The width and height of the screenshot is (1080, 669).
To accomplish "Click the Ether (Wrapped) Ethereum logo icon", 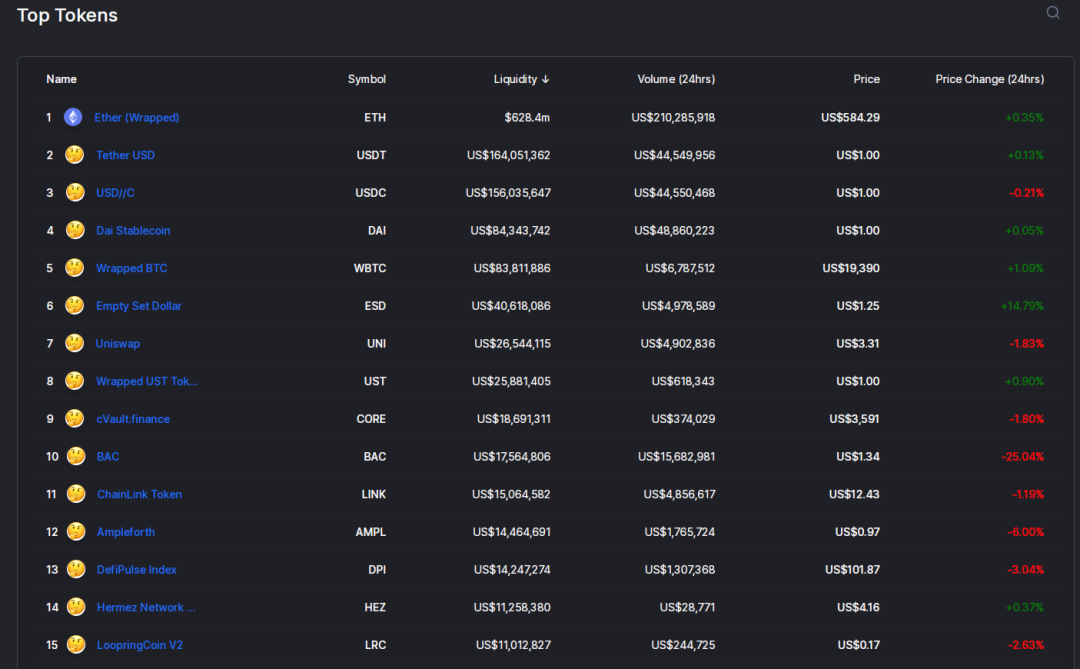I will click(73, 117).
